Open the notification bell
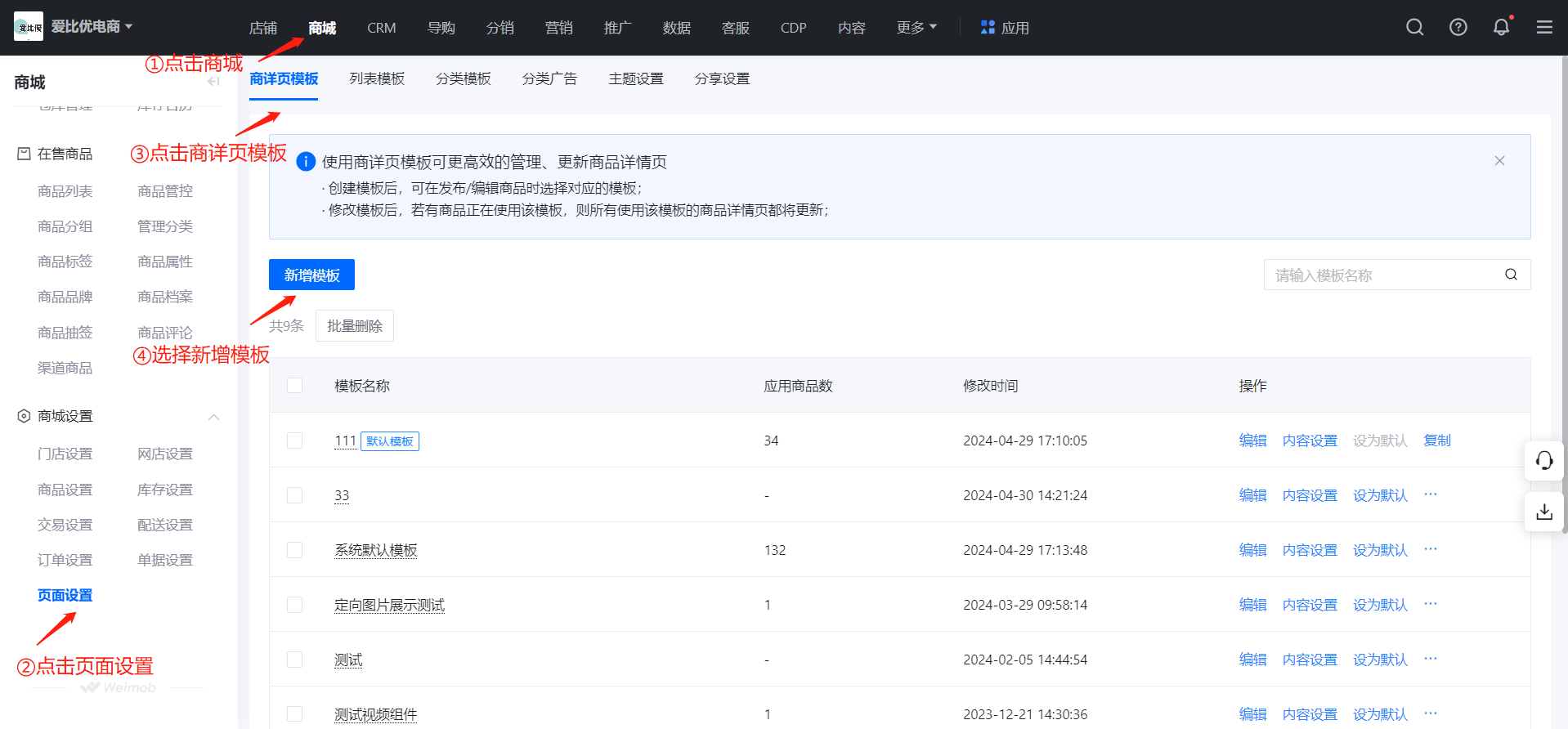Viewport: 1568px width, 729px height. click(1502, 28)
